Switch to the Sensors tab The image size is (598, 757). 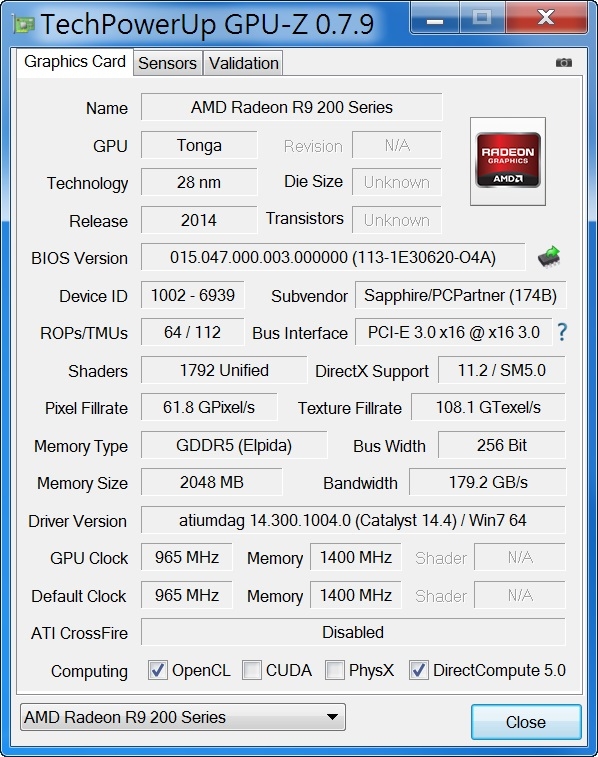pos(167,63)
